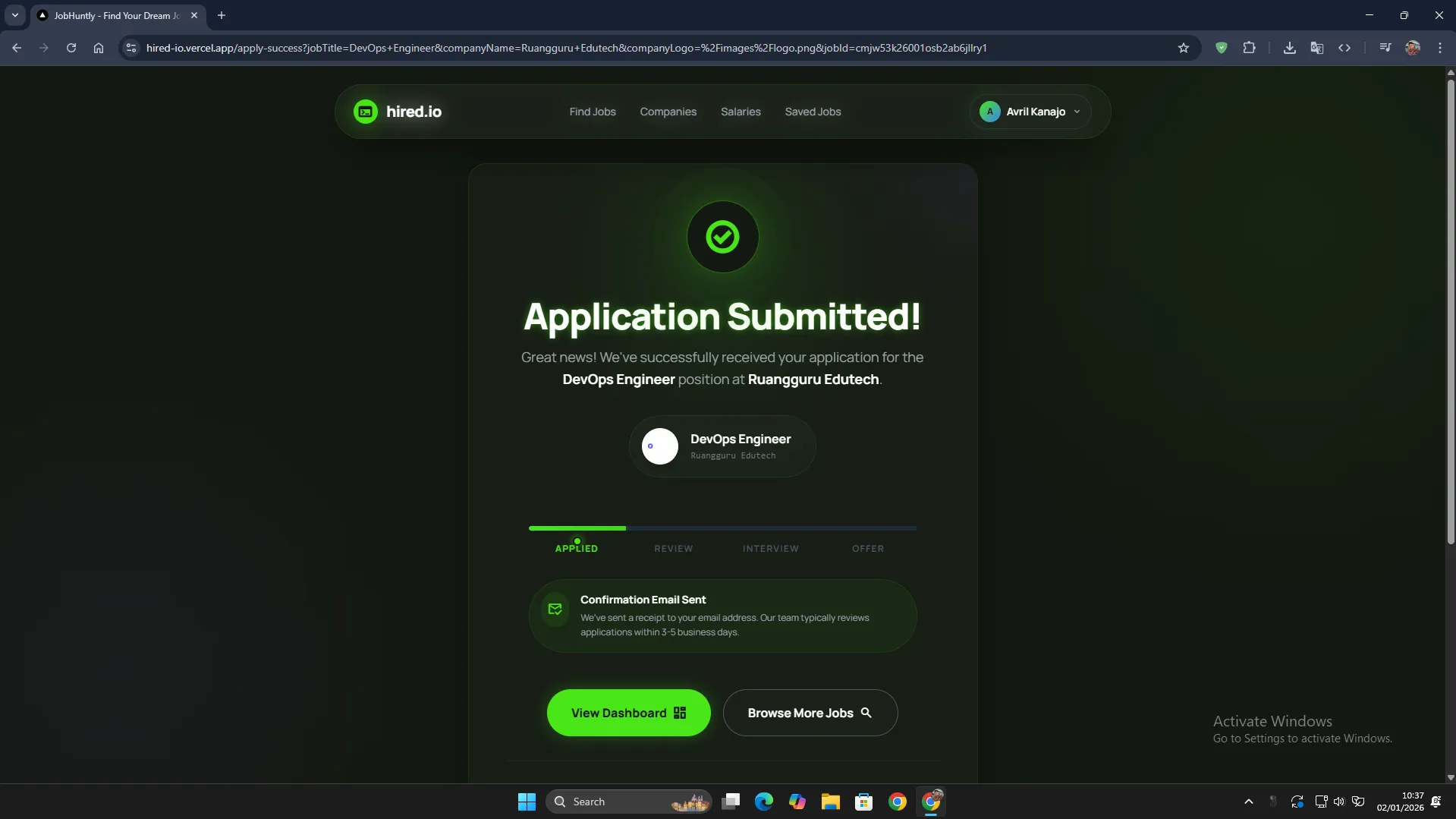Click the browser address bar URL

566,48
